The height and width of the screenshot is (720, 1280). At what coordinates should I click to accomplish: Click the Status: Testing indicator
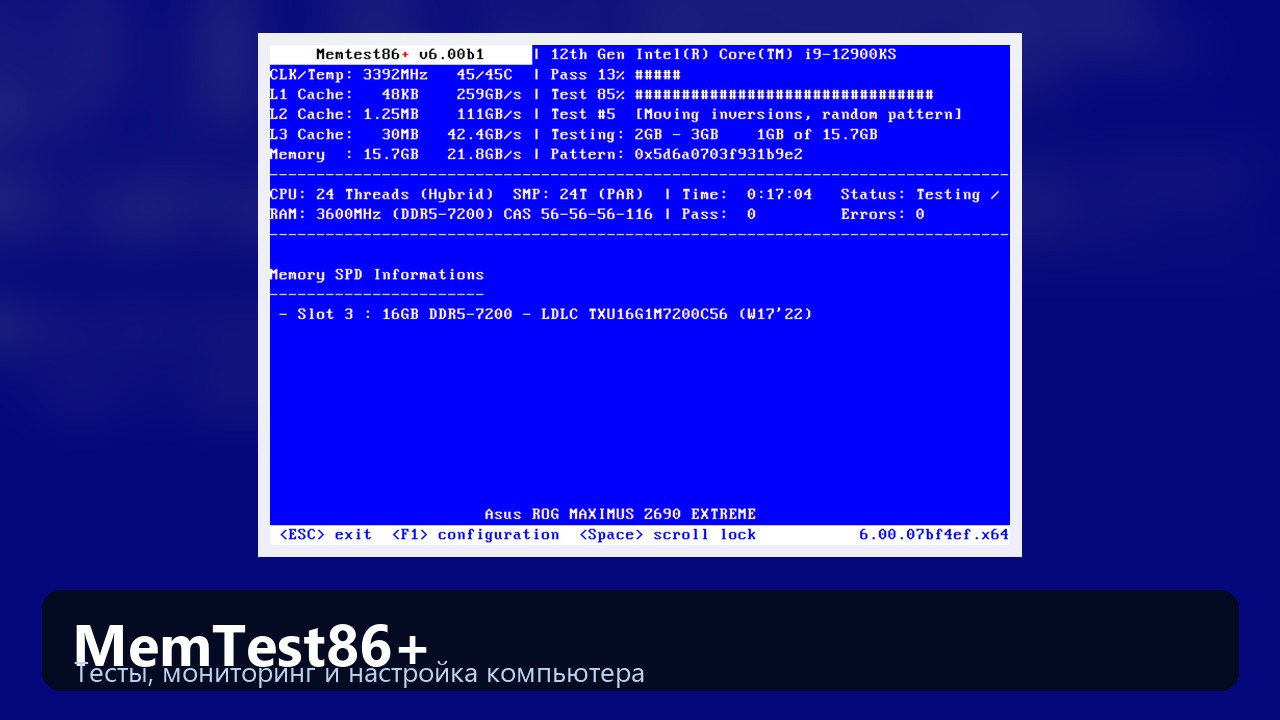tap(919, 194)
